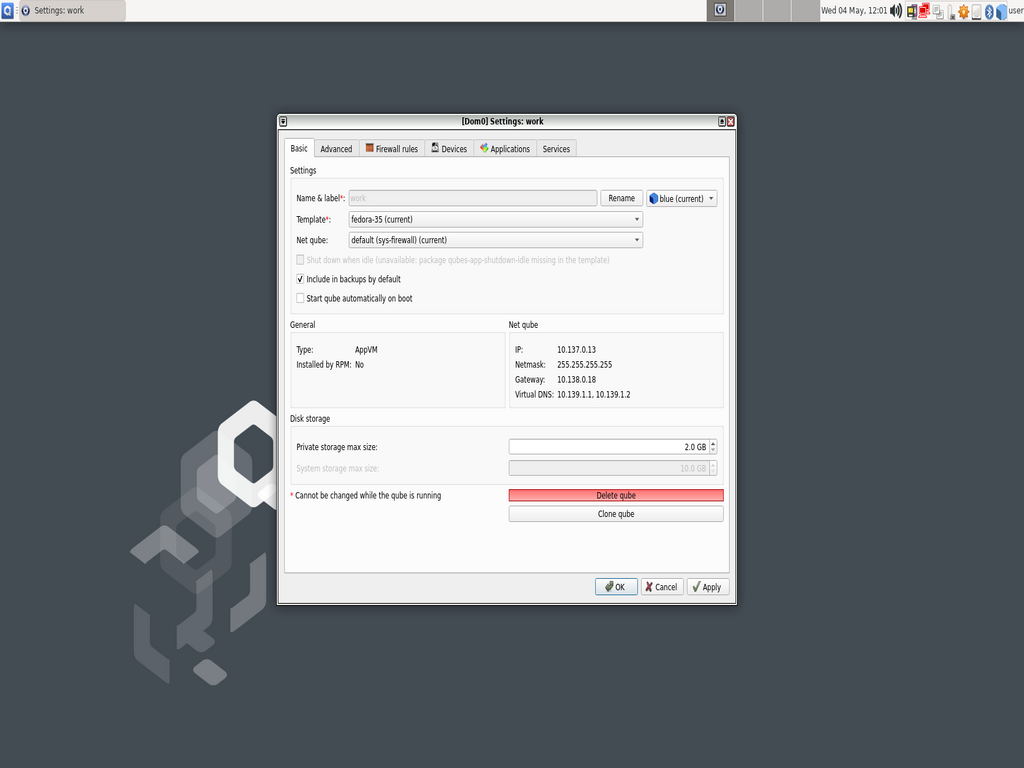This screenshot has height=768, width=1024.
Task: Open the blue Qubes domains cube icon
Action: click(x=1001, y=11)
